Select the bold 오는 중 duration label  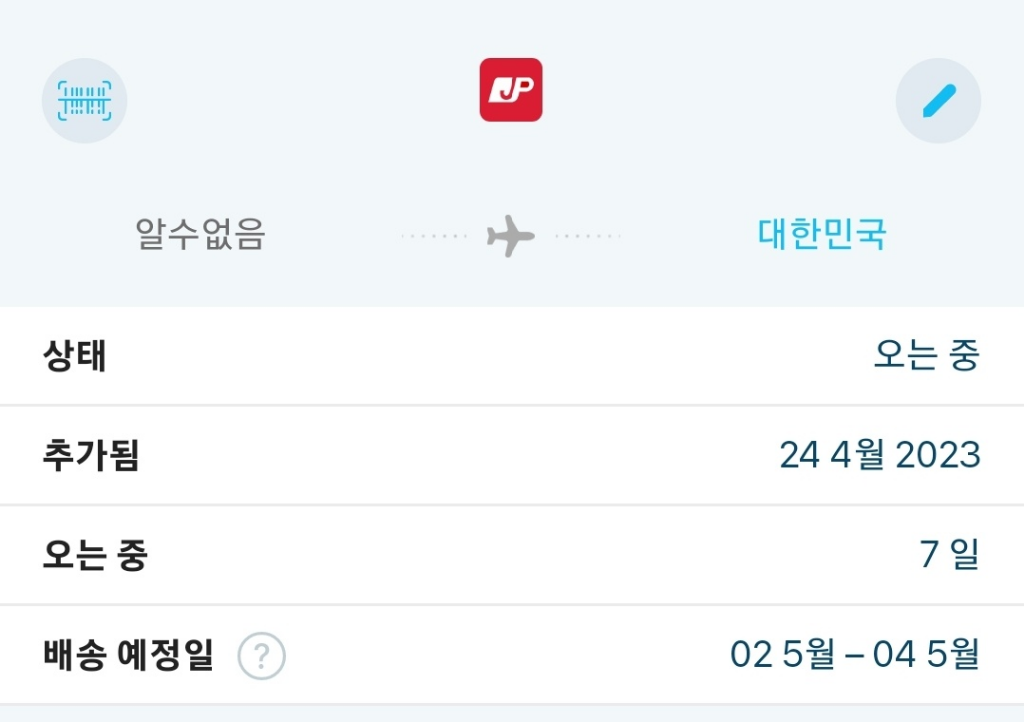(95, 555)
